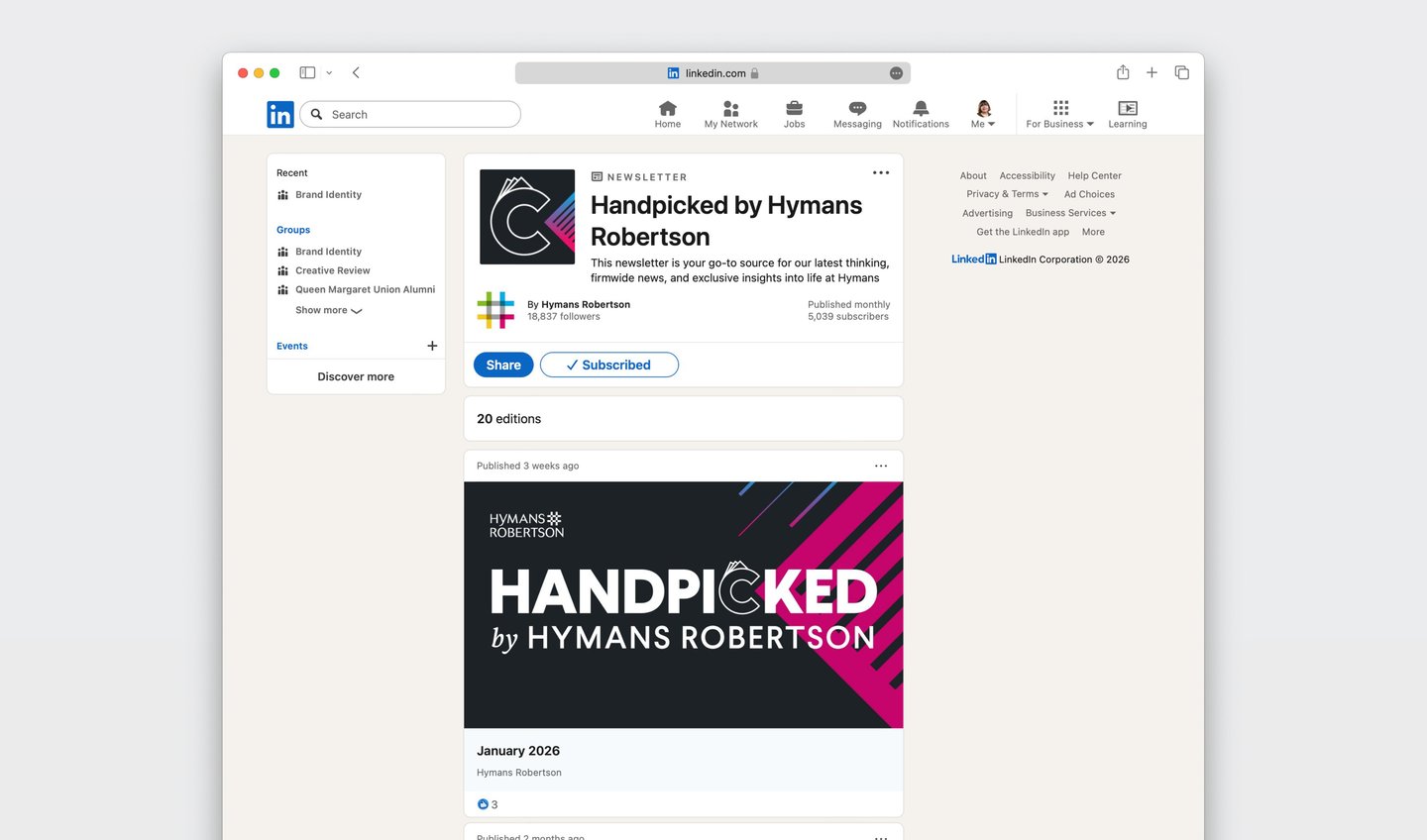Click the About footer link
The width and height of the screenshot is (1427, 840).
973,175
